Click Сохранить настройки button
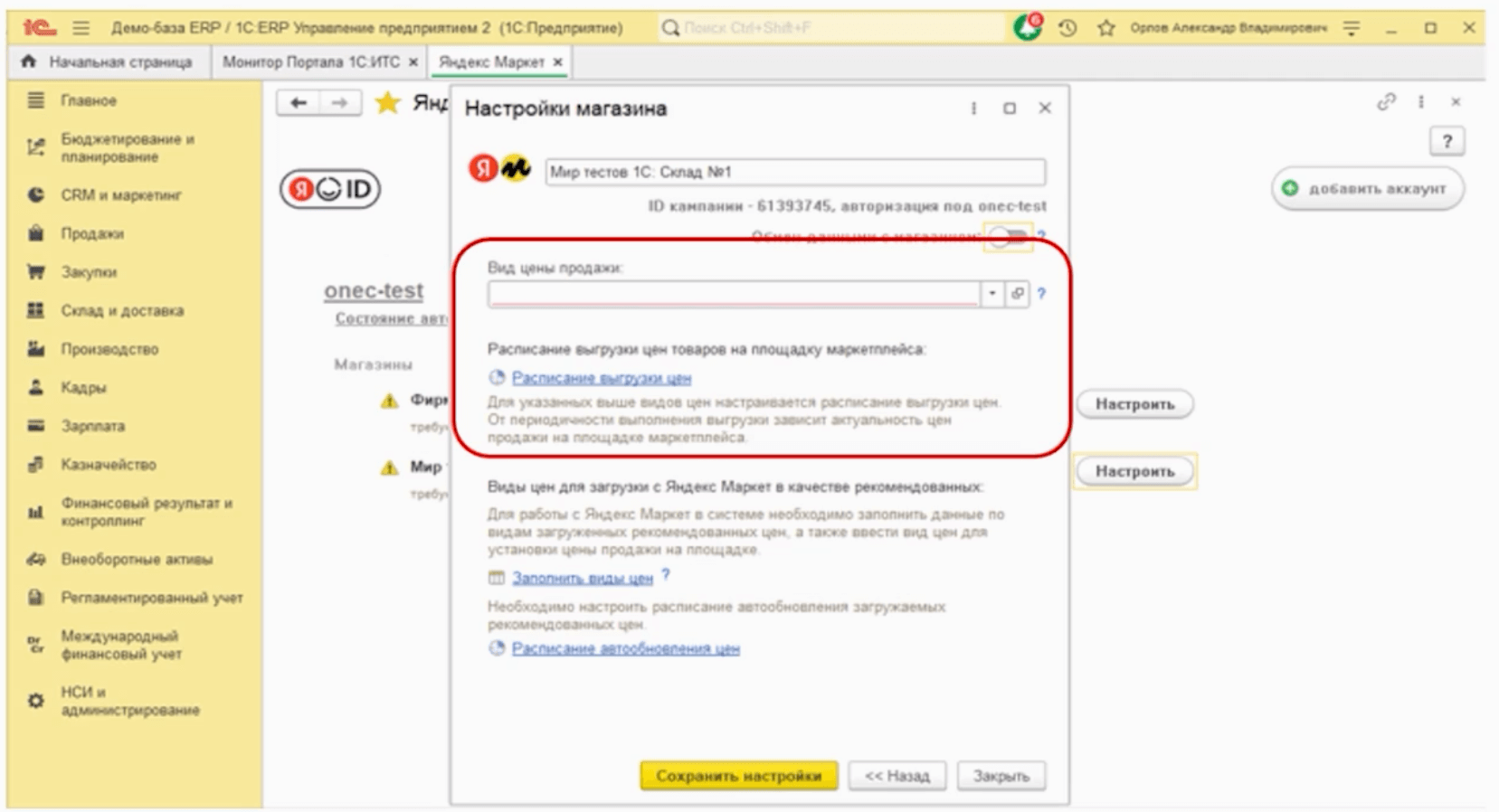The height and width of the screenshot is (812, 1499). click(x=739, y=776)
